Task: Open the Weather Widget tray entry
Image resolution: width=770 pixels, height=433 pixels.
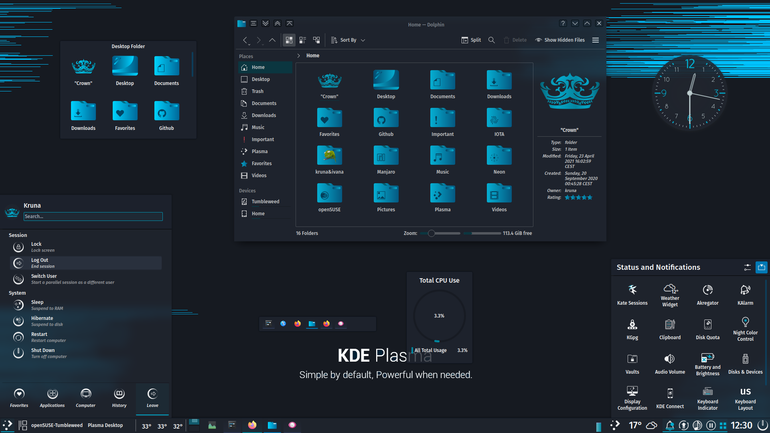Action: (x=670, y=295)
